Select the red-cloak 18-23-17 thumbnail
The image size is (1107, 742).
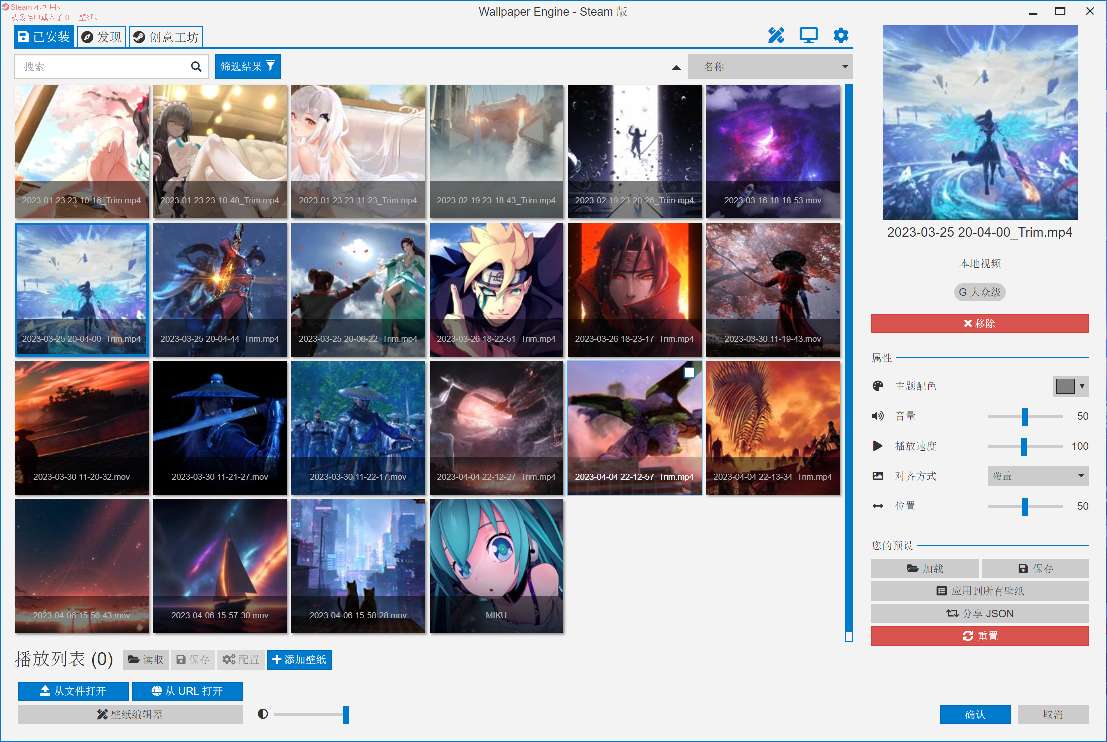[x=635, y=289]
